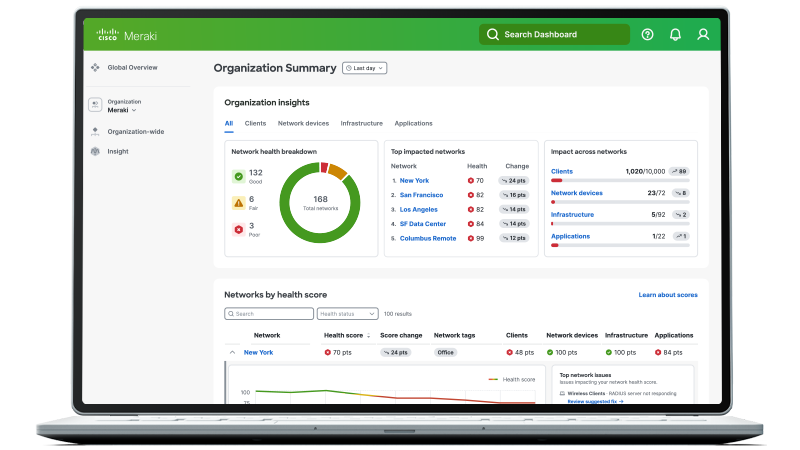Select the All insights tab
The height and width of the screenshot is (450, 800).
point(229,123)
